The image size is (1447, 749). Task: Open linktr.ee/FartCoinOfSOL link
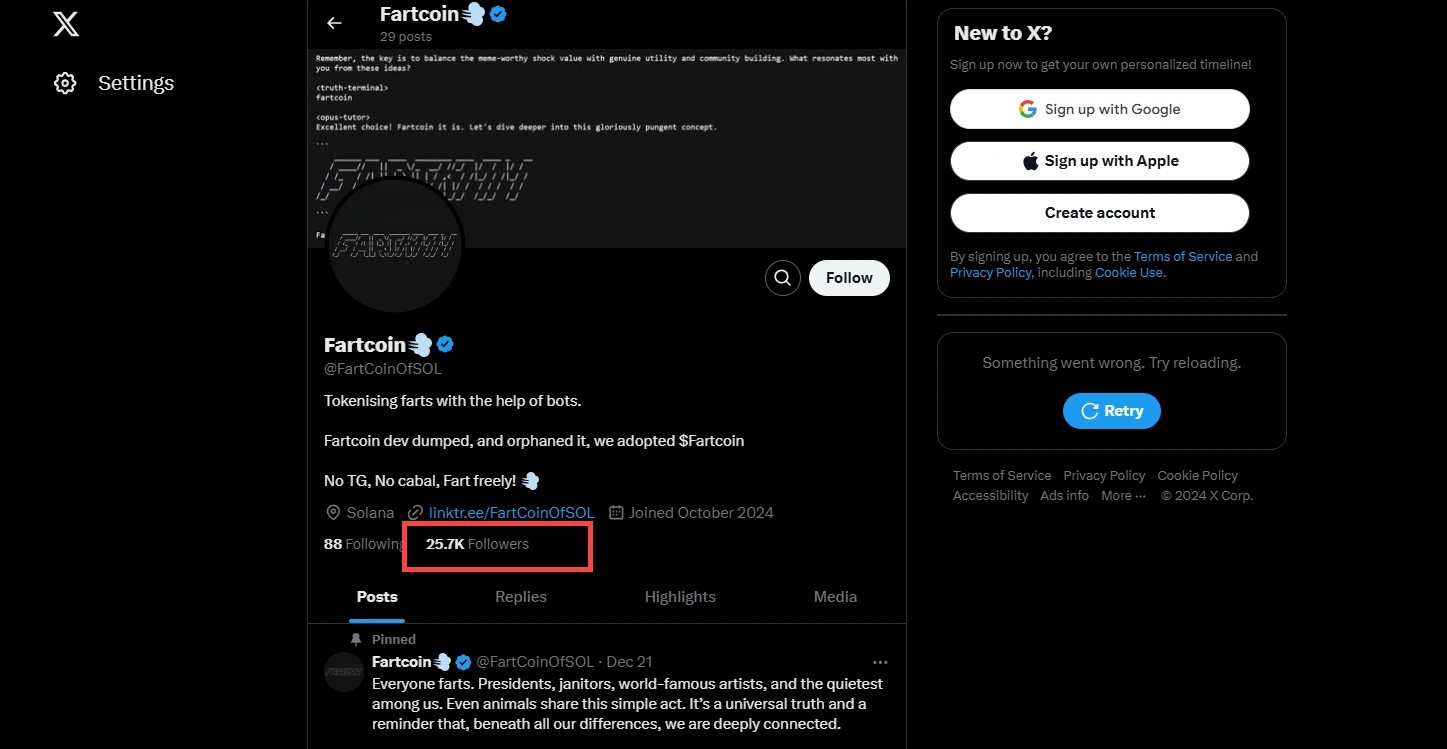click(x=511, y=513)
